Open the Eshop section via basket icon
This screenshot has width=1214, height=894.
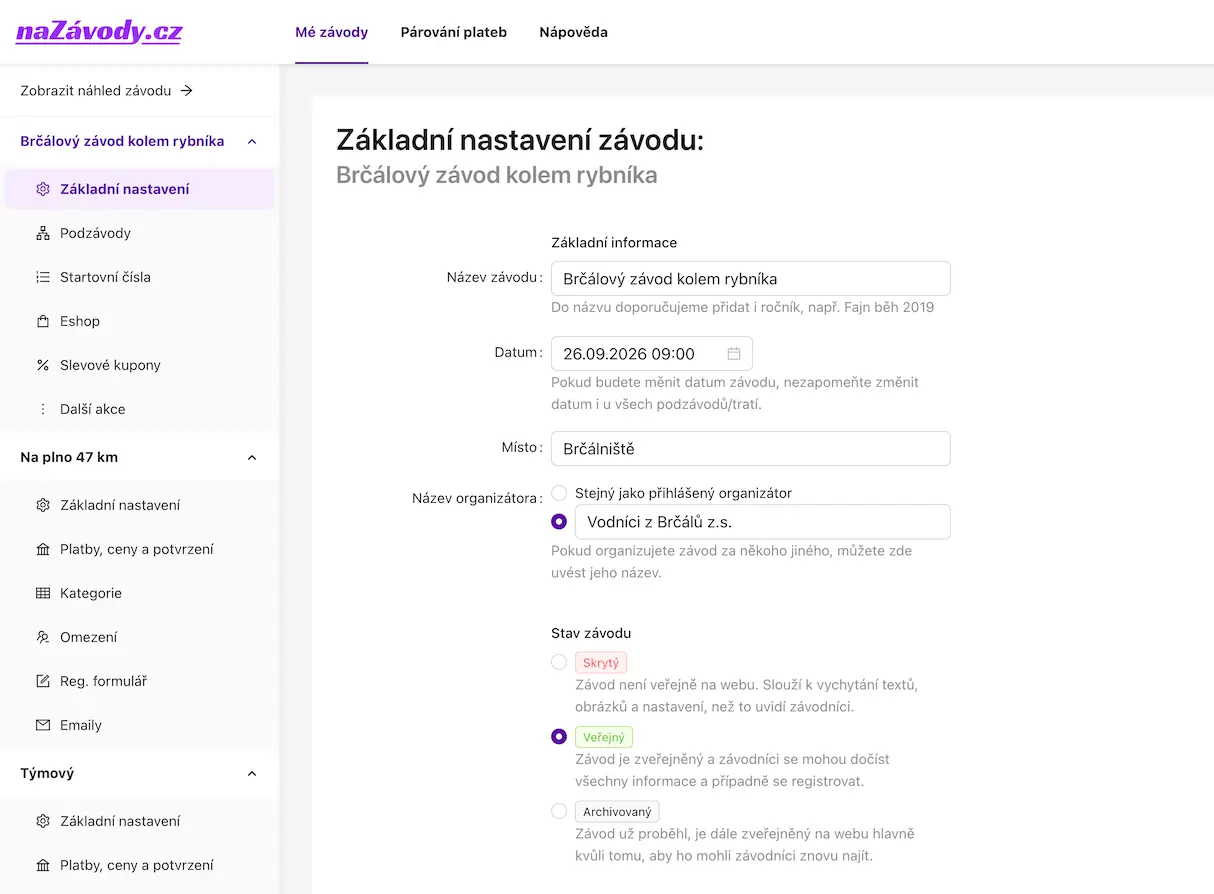click(x=41, y=321)
